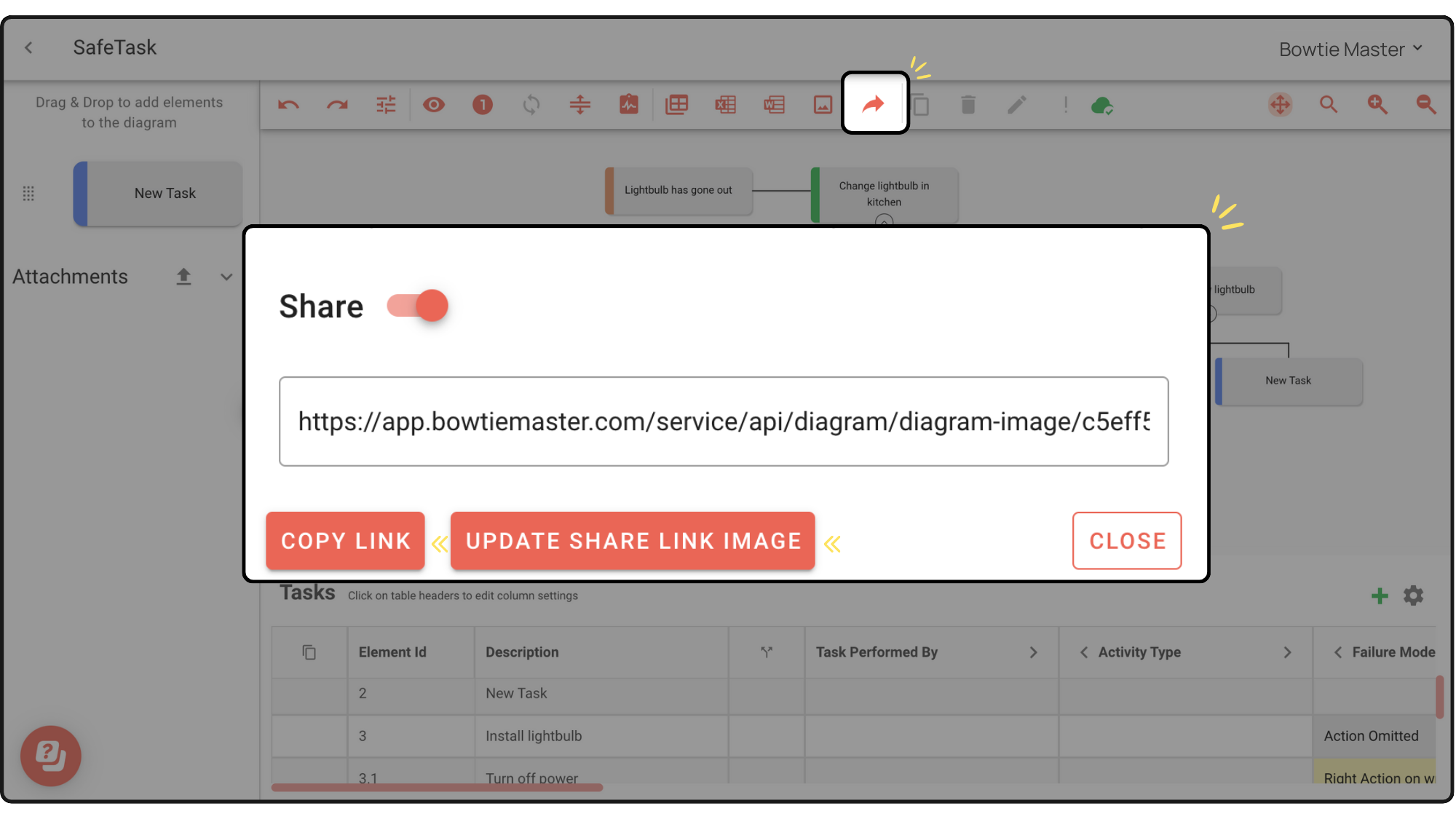Upload a new attachment

pyautogui.click(x=183, y=277)
